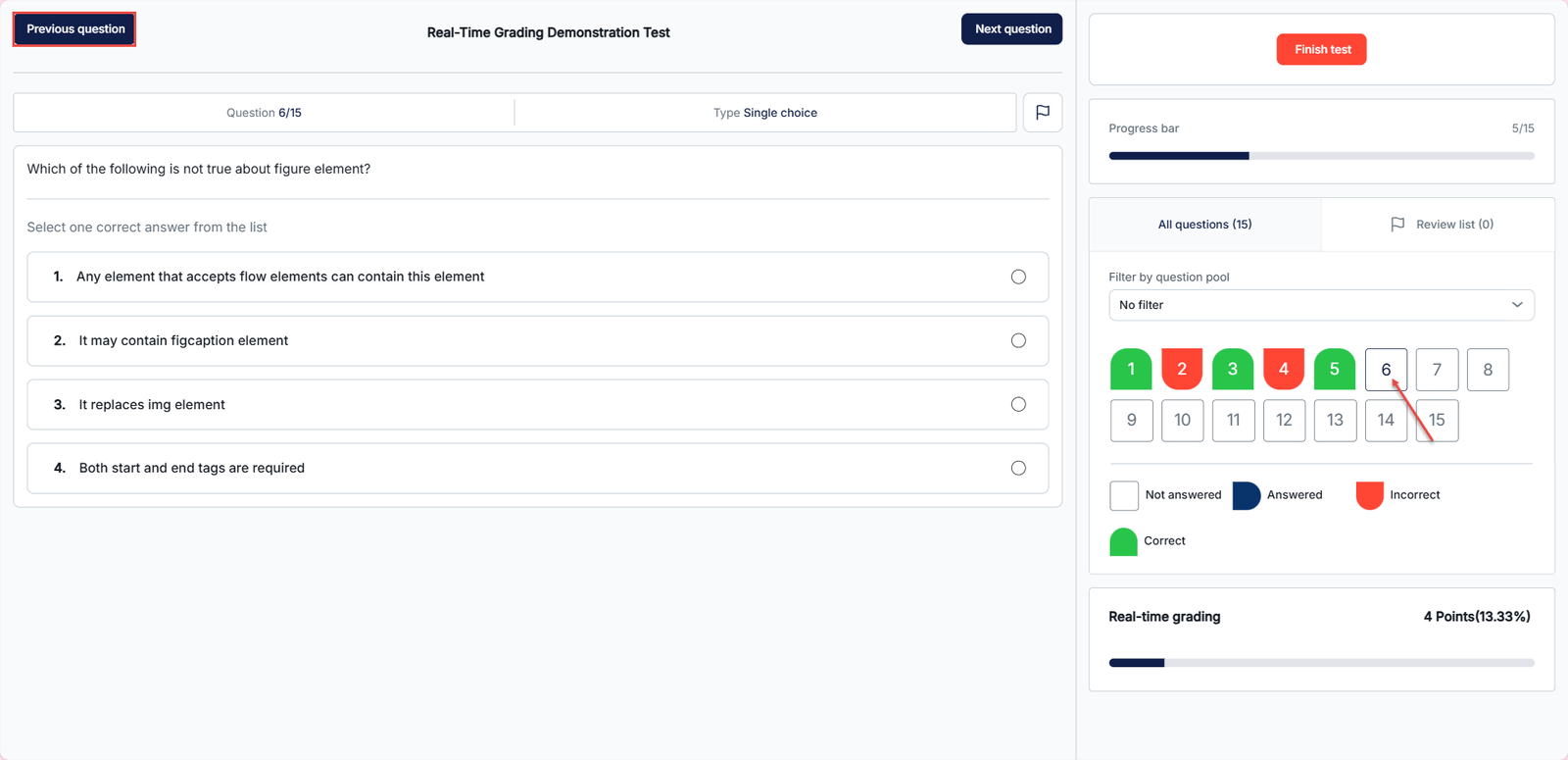Jump to question 1 tile
Image resolution: width=1568 pixels, height=760 pixels.
pos(1131,370)
